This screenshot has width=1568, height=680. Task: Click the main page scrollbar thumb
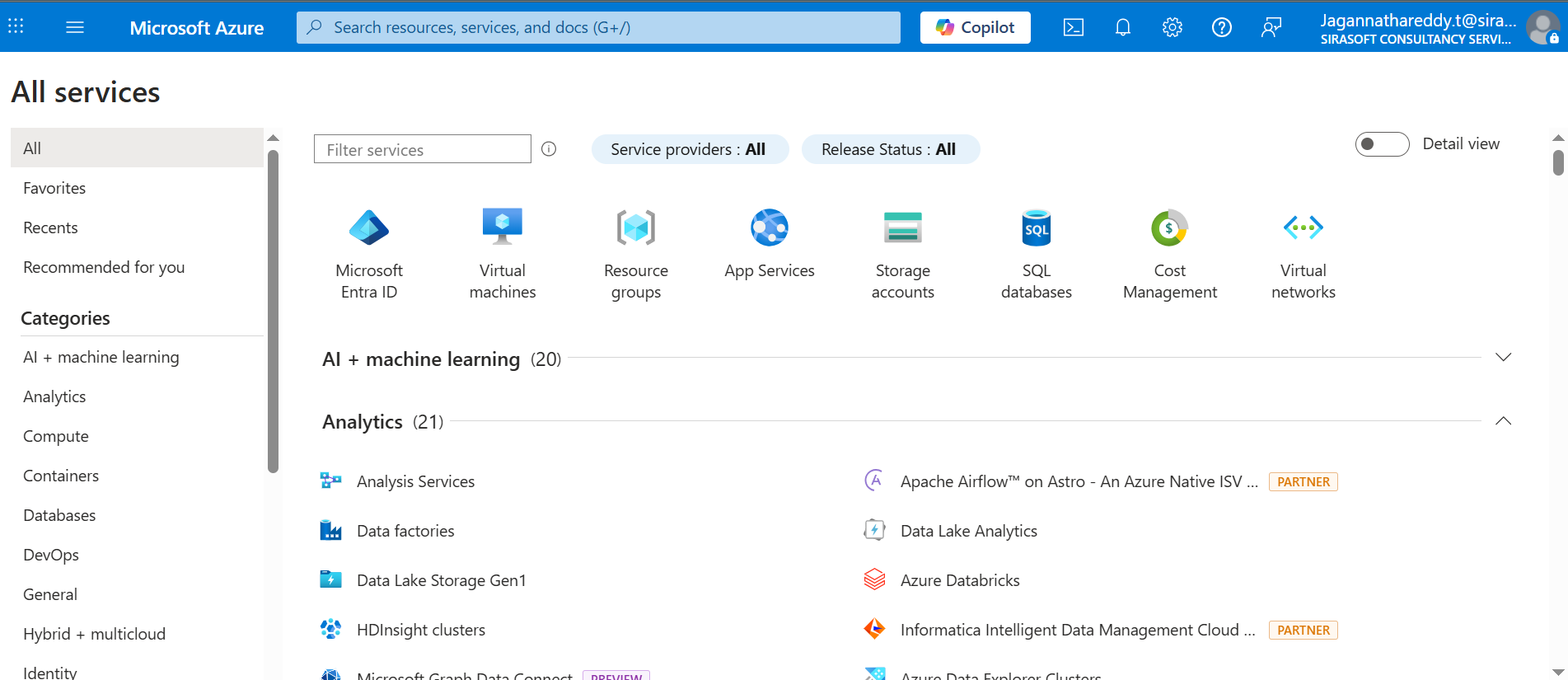(x=1558, y=162)
